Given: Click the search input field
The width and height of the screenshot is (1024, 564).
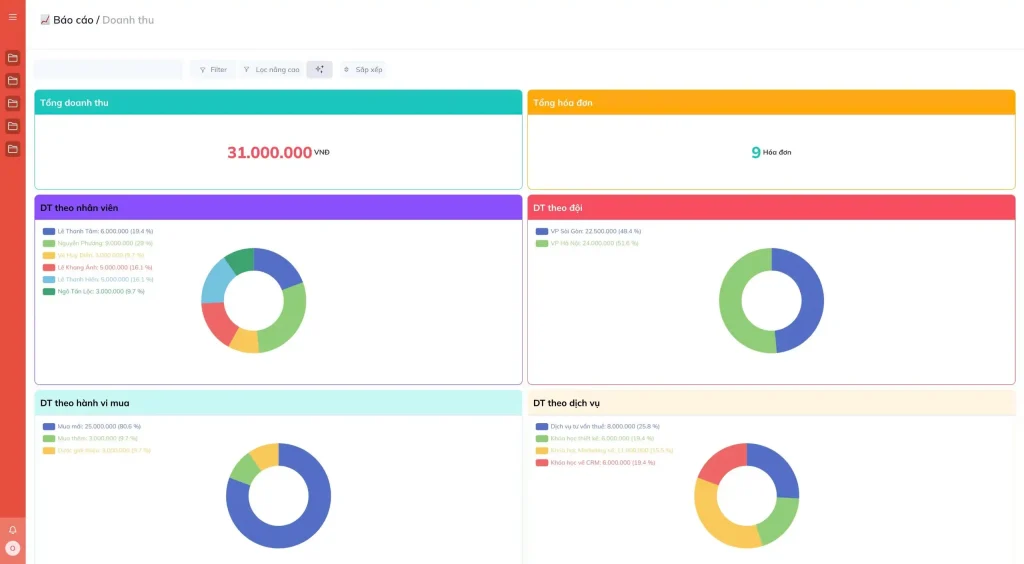Looking at the screenshot, I should [108, 69].
